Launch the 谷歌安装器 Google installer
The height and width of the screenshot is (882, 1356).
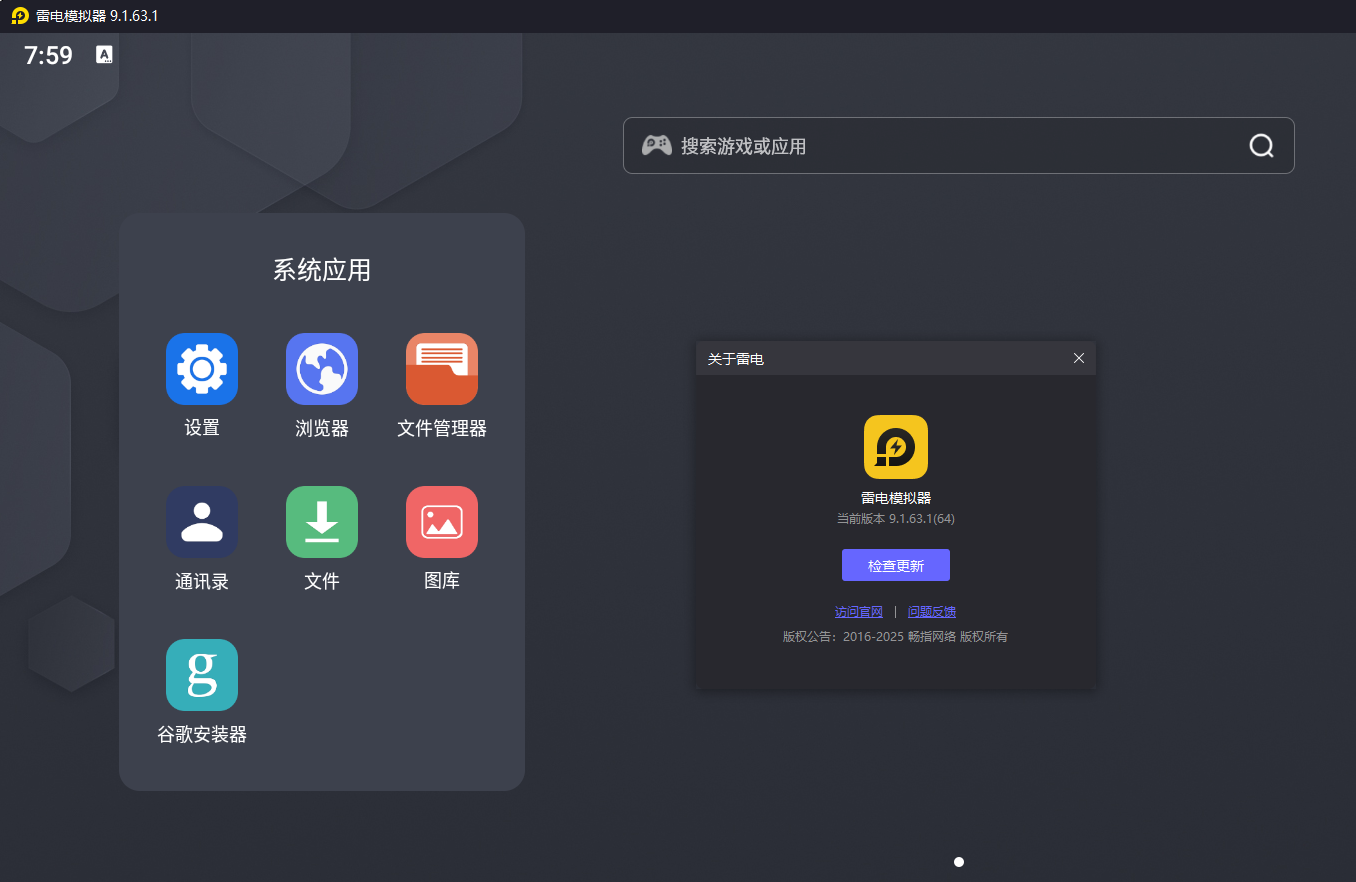click(x=201, y=675)
